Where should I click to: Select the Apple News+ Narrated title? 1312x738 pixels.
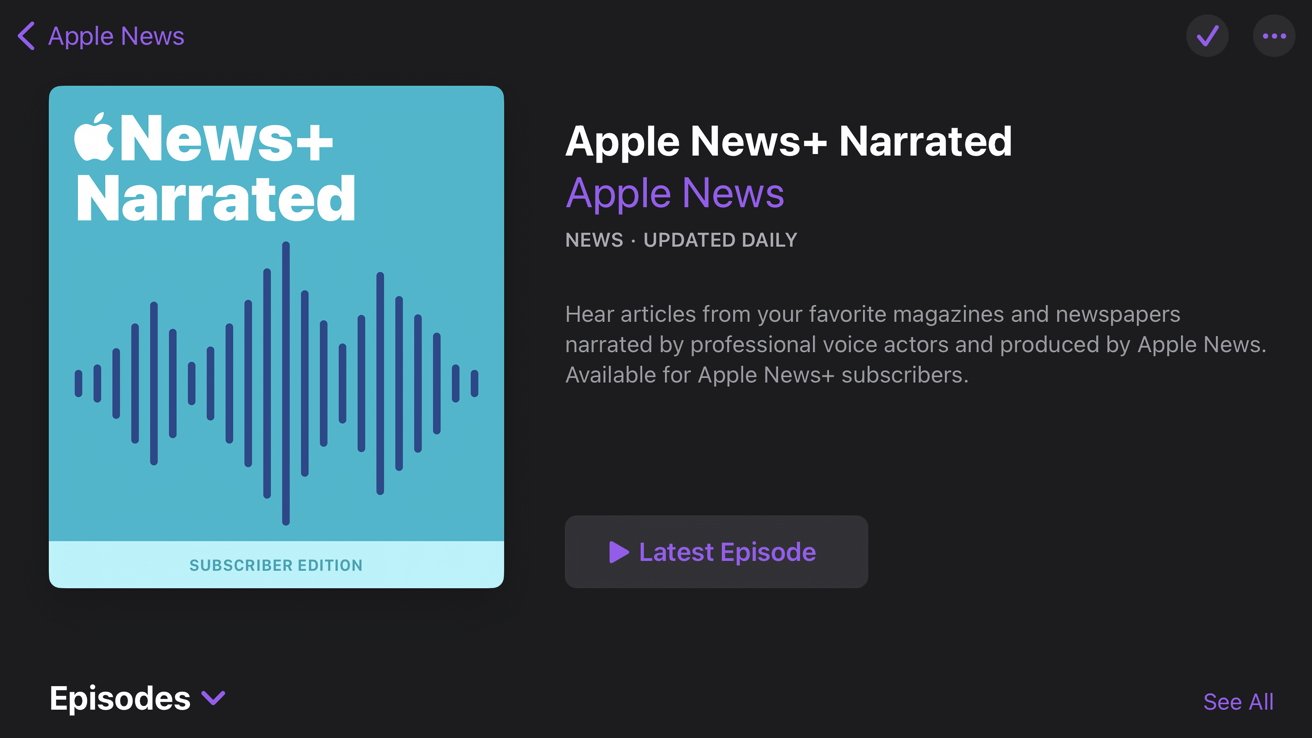(789, 141)
